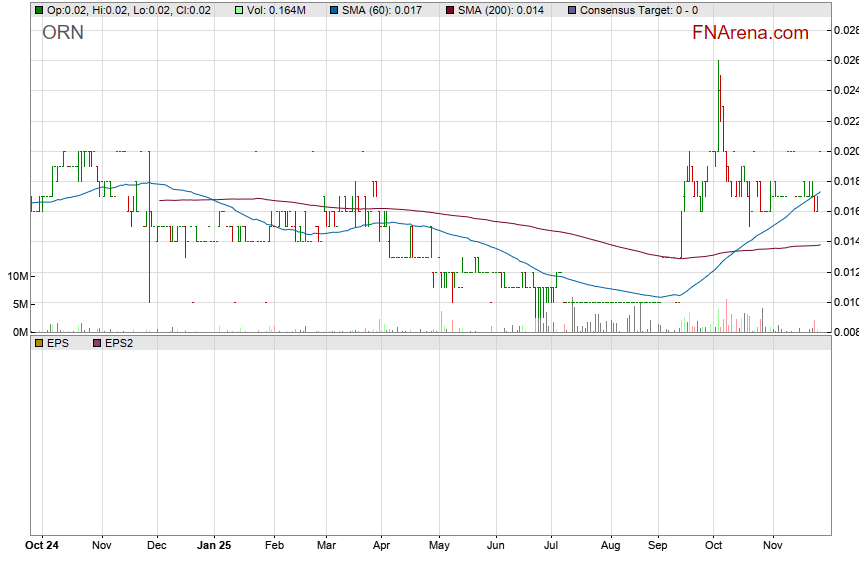
Task: Click the 10M volume axis label
Action: pos(17,276)
